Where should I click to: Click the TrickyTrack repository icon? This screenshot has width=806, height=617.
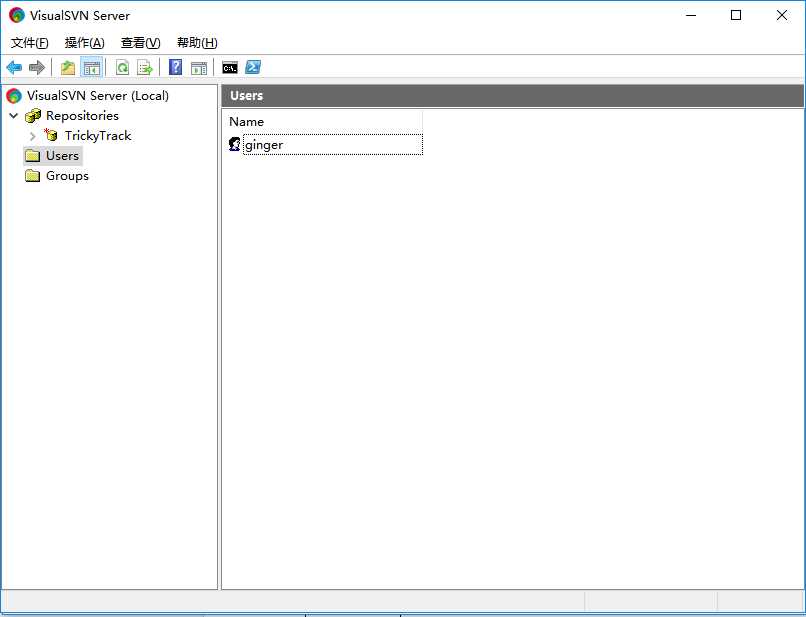coord(50,135)
